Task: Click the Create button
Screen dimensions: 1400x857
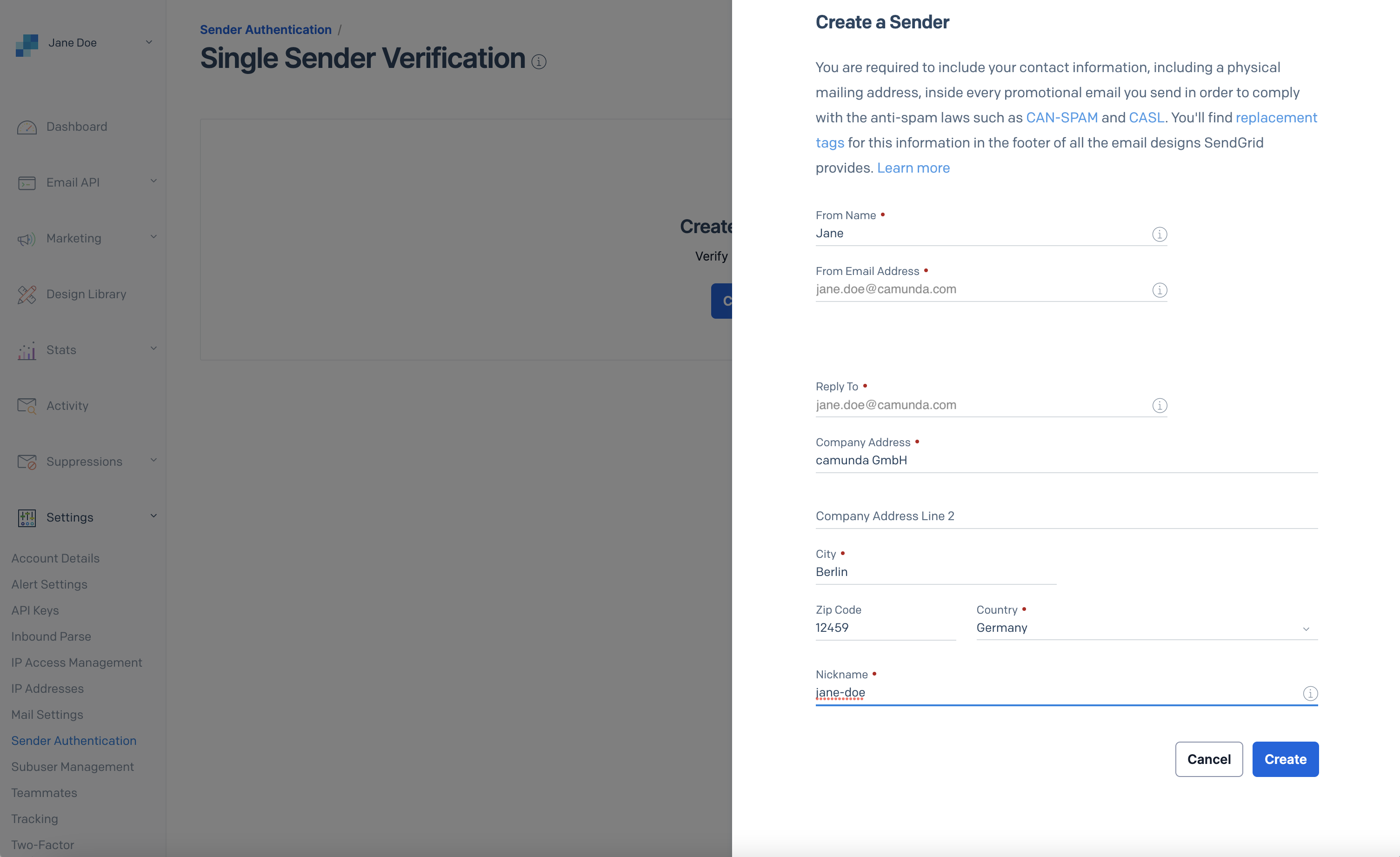Action: pyautogui.click(x=1285, y=759)
